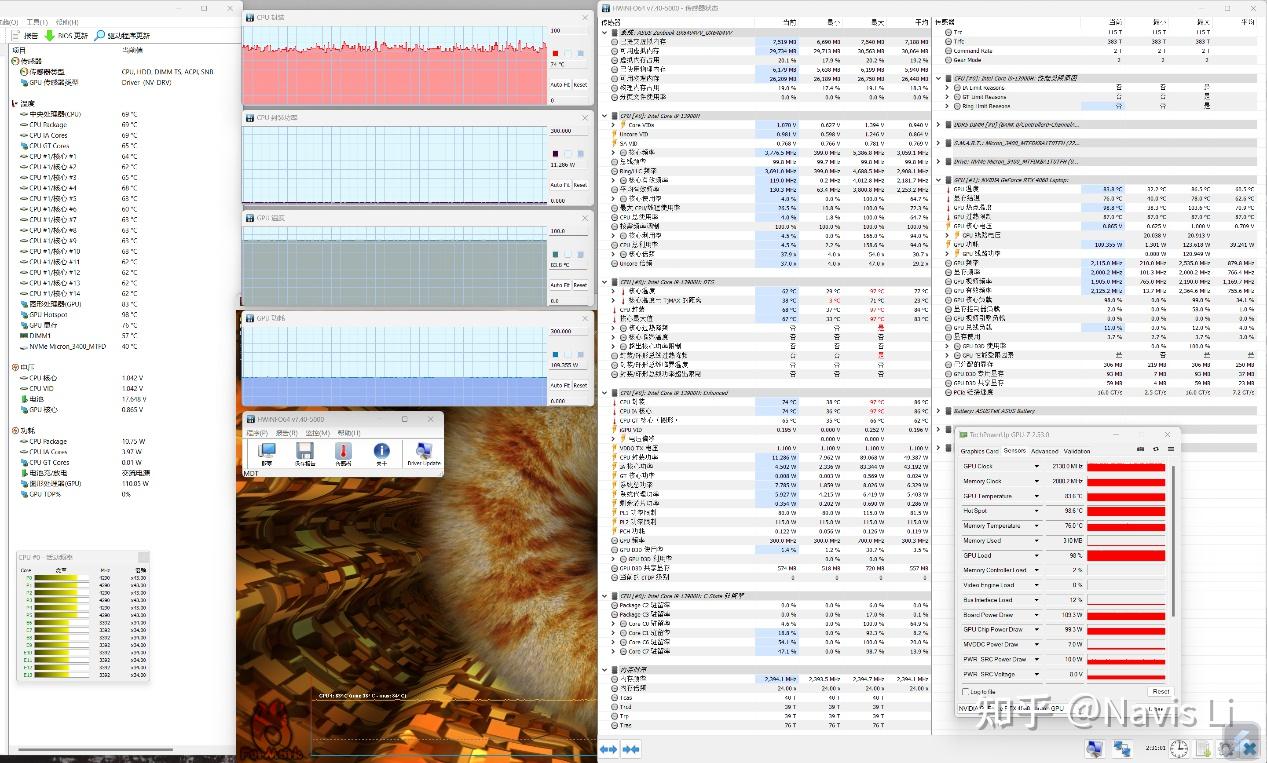Open the Hot Spot sensor dropdown
The width and height of the screenshot is (1267, 763).
(1037, 511)
